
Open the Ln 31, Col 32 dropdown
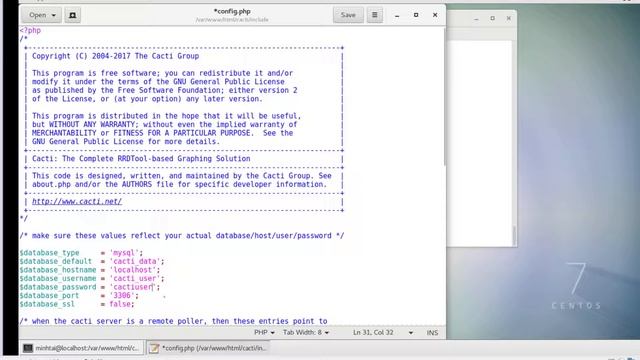tap(382, 333)
